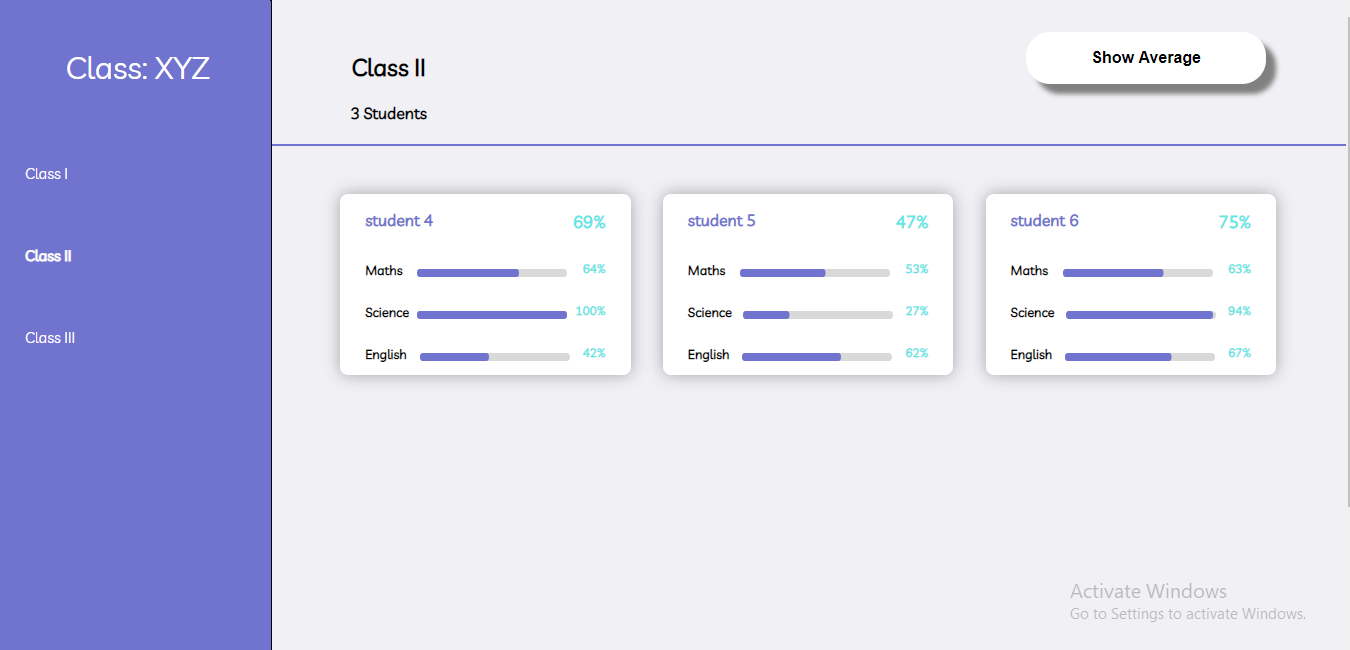This screenshot has height=650, width=1350.
Task: Open the student 5 card title
Action: click(x=721, y=220)
